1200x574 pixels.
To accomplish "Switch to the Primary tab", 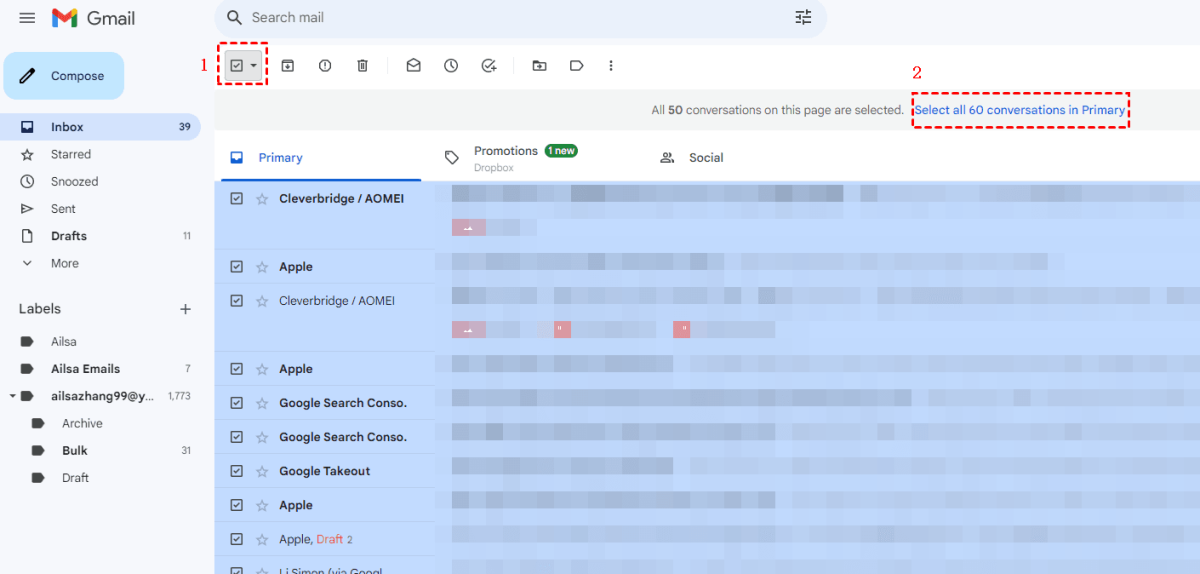I will click(x=318, y=158).
